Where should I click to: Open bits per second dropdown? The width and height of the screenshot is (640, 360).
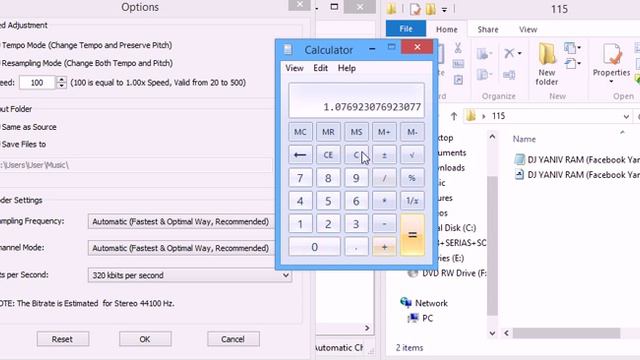(190, 275)
